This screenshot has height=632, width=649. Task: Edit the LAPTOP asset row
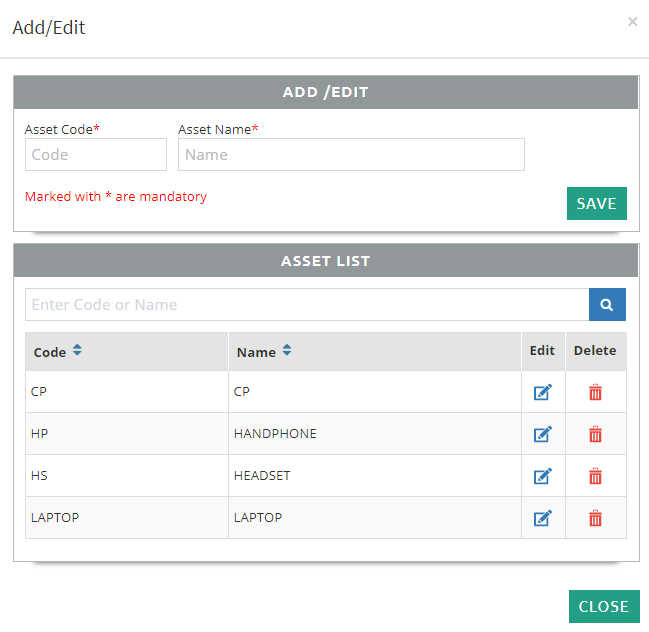542,518
